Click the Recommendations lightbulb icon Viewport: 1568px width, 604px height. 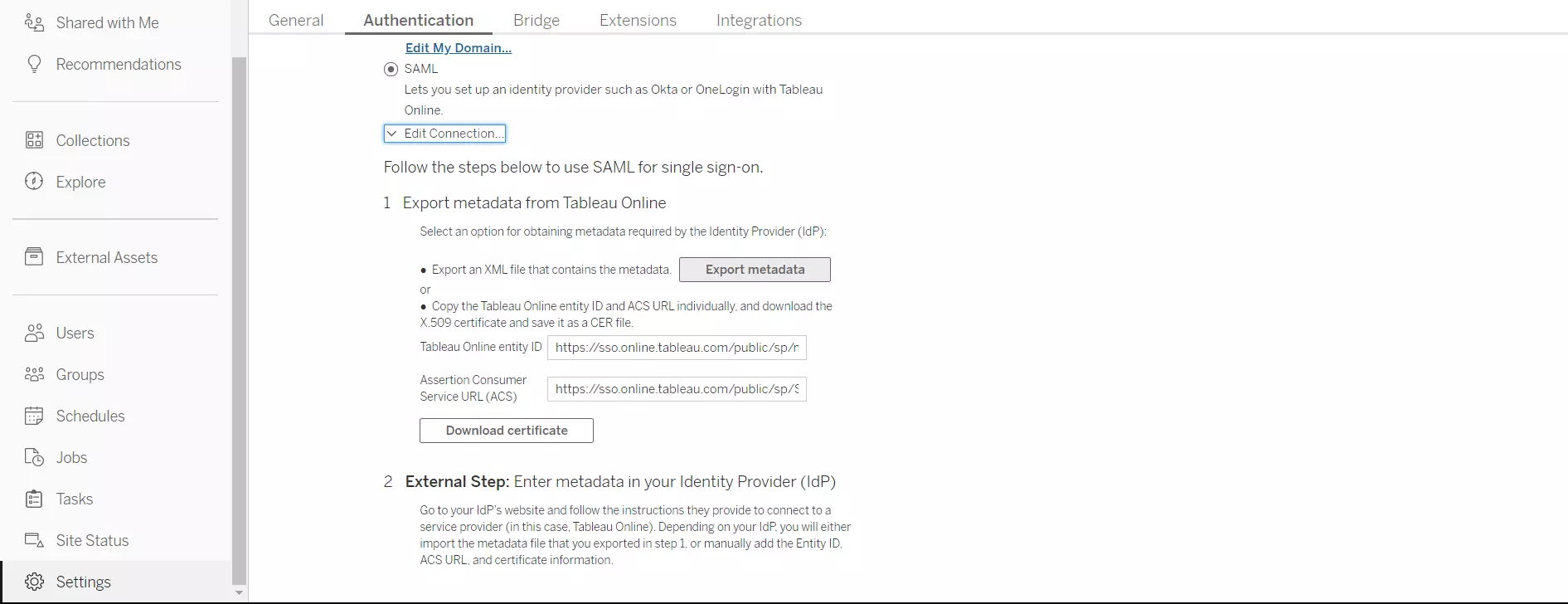click(x=34, y=64)
